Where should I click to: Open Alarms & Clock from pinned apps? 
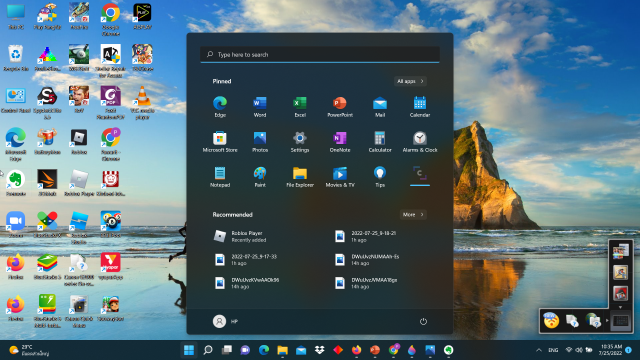click(x=420, y=142)
